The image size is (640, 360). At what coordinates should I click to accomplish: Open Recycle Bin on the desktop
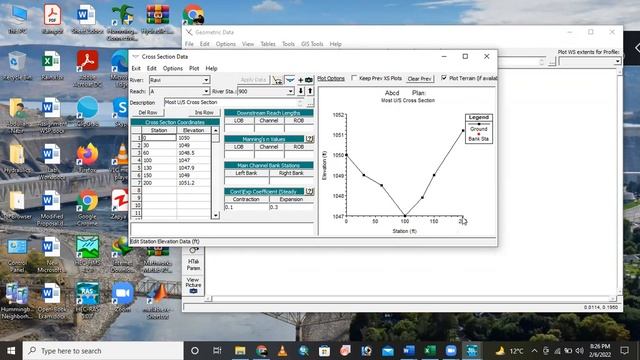coord(16,66)
